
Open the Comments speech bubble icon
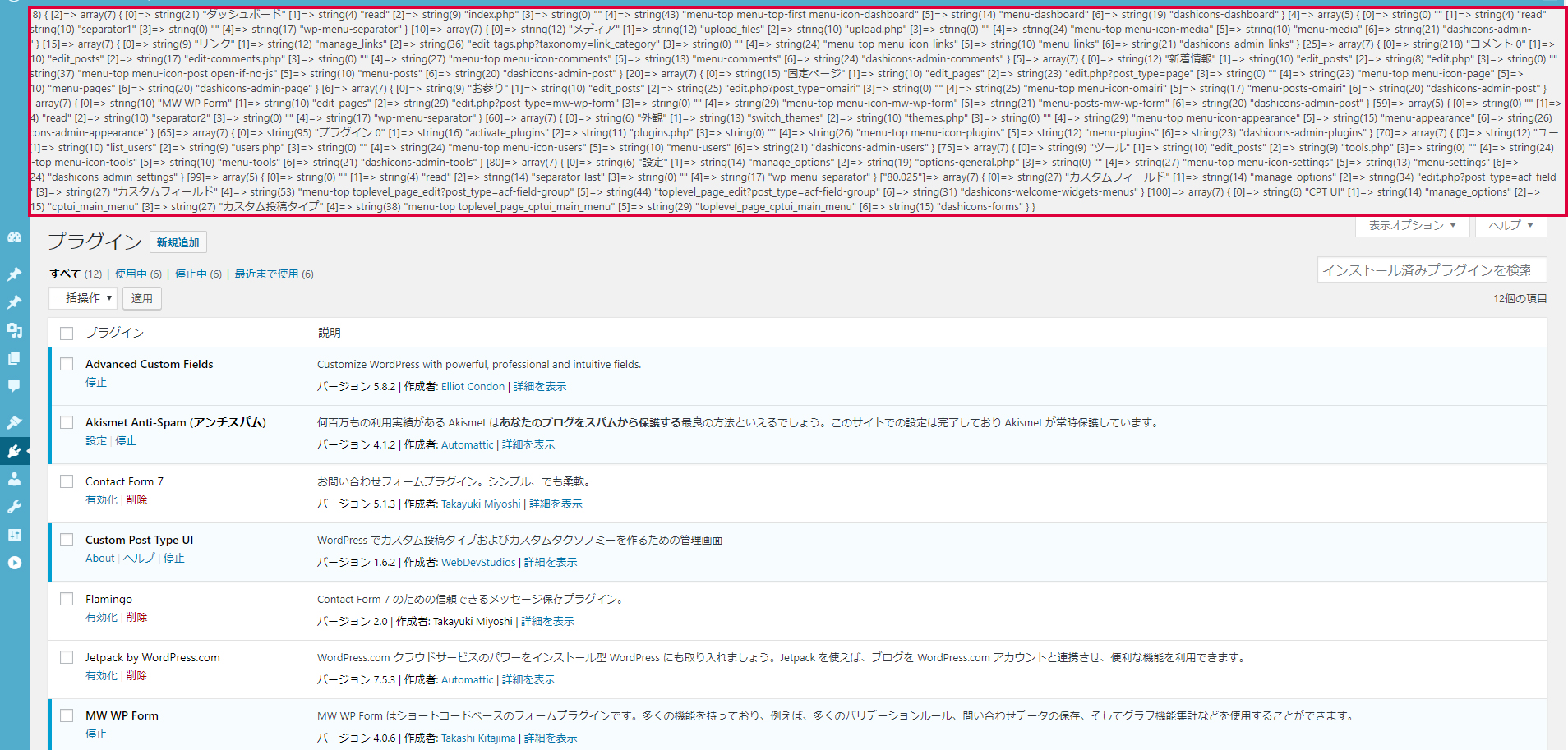[x=14, y=385]
